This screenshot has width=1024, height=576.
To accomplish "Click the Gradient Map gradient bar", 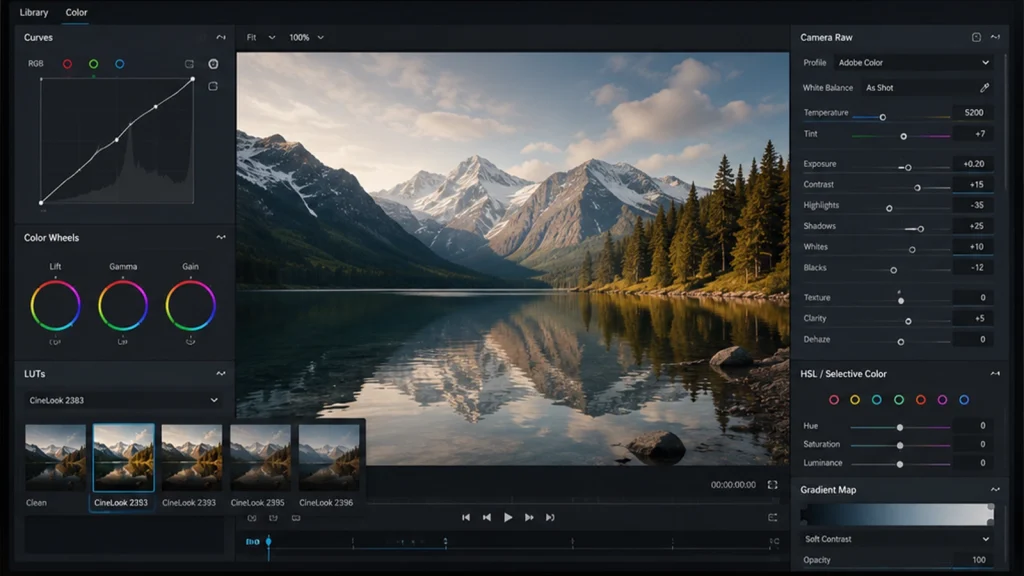I will pyautogui.click(x=897, y=514).
